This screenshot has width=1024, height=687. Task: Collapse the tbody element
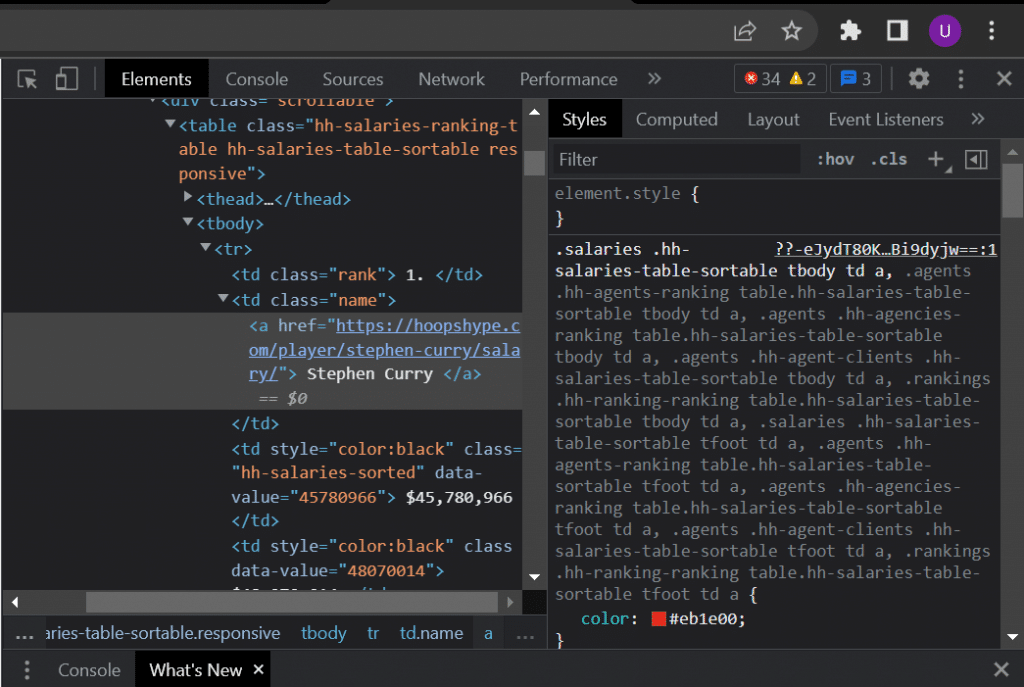click(x=187, y=223)
